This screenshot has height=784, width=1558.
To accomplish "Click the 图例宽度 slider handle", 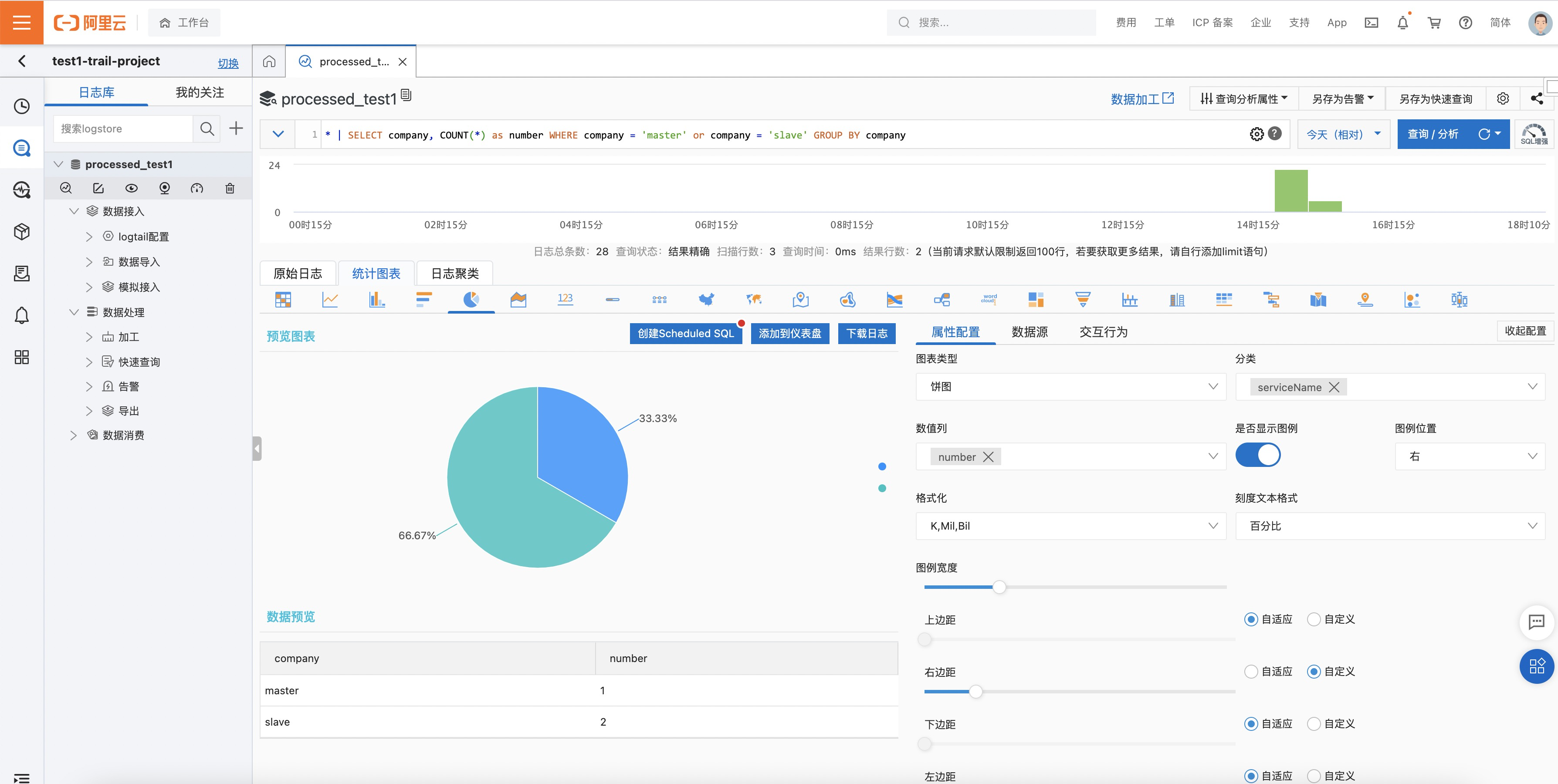I will coord(999,587).
